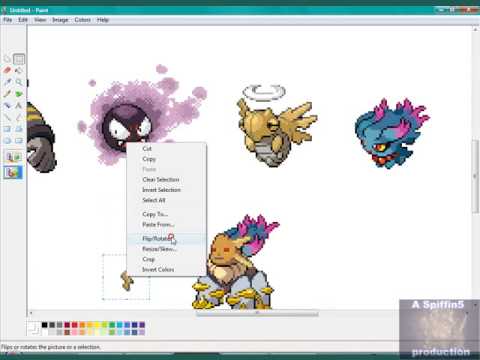Viewport: 480px width, 360px height.
Task: Select the rectangular Select tool
Action: pos(19,59)
